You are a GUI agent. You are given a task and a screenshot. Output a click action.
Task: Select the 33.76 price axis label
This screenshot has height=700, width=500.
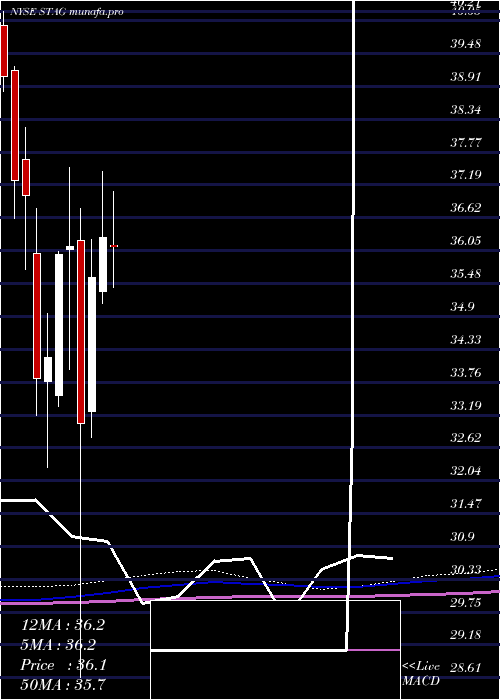(x=466, y=373)
